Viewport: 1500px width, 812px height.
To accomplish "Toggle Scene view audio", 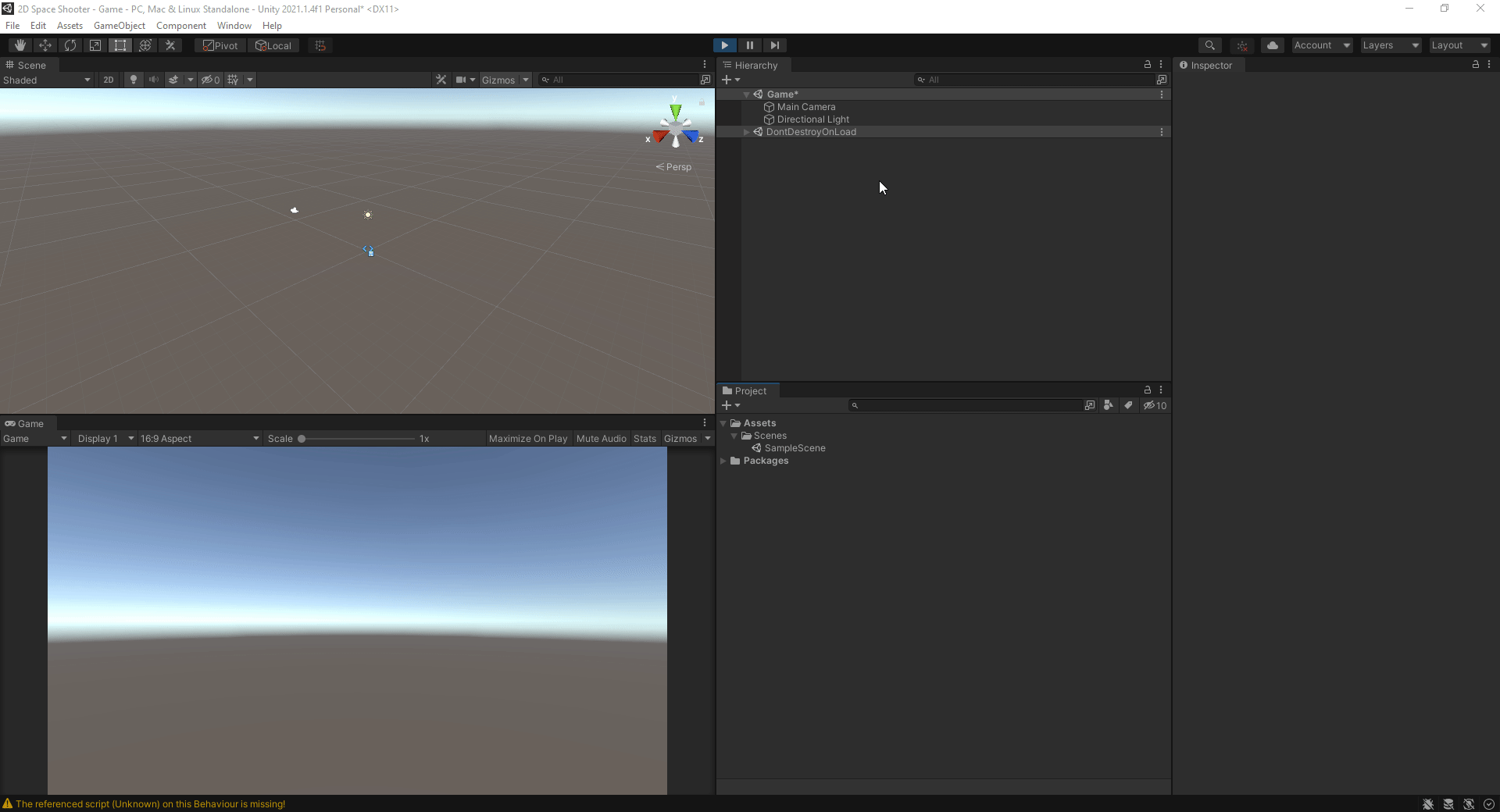I will coord(154,80).
